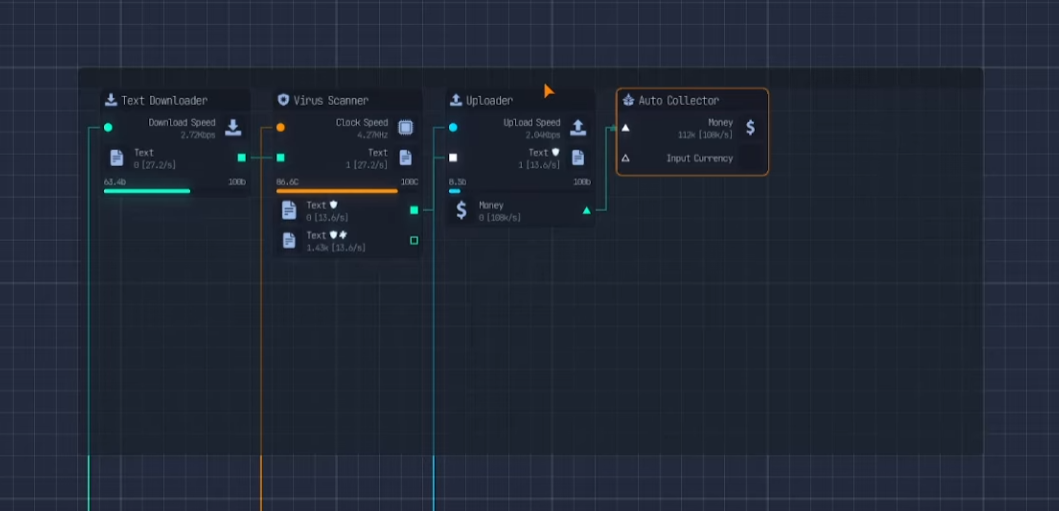Select the Text Downloader node title
1059x511 pixels.
tap(164, 100)
